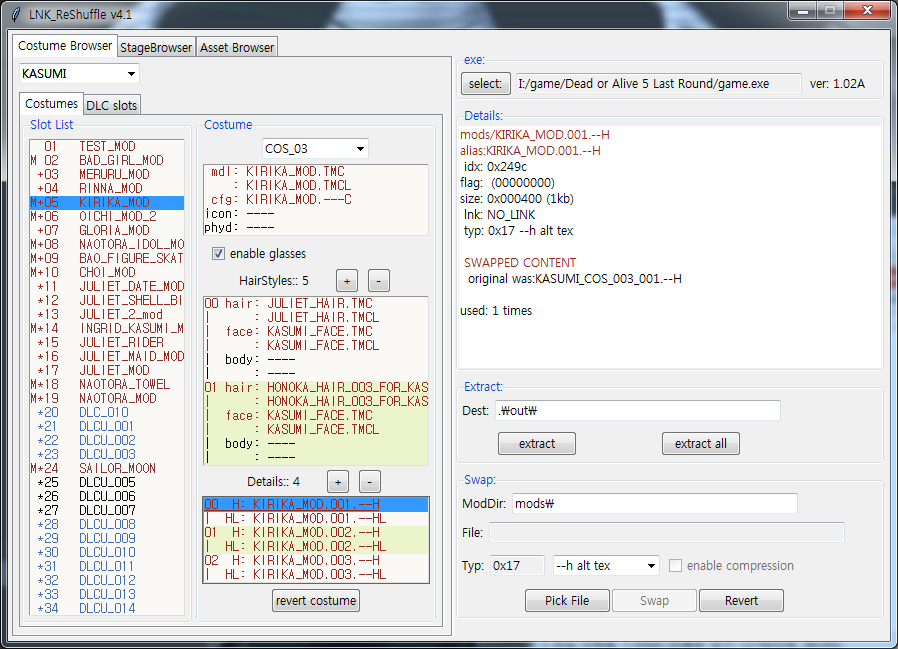Expand the COS_03 costume dropdown
Image resolution: width=898 pixels, height=649 pixels.
315,149
